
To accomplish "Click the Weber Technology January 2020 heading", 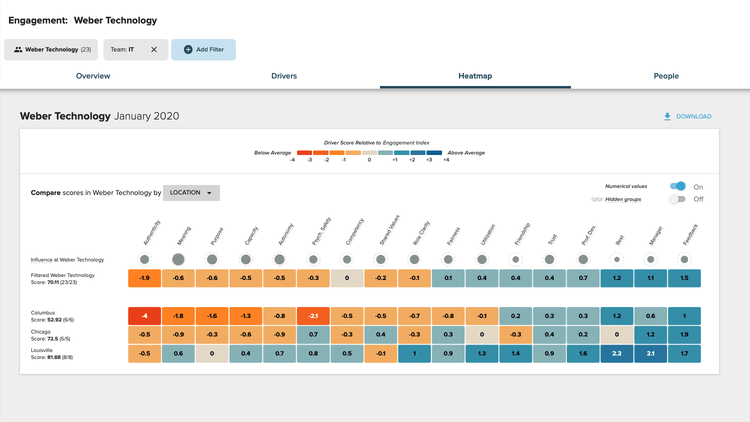I will pos(99,116).
